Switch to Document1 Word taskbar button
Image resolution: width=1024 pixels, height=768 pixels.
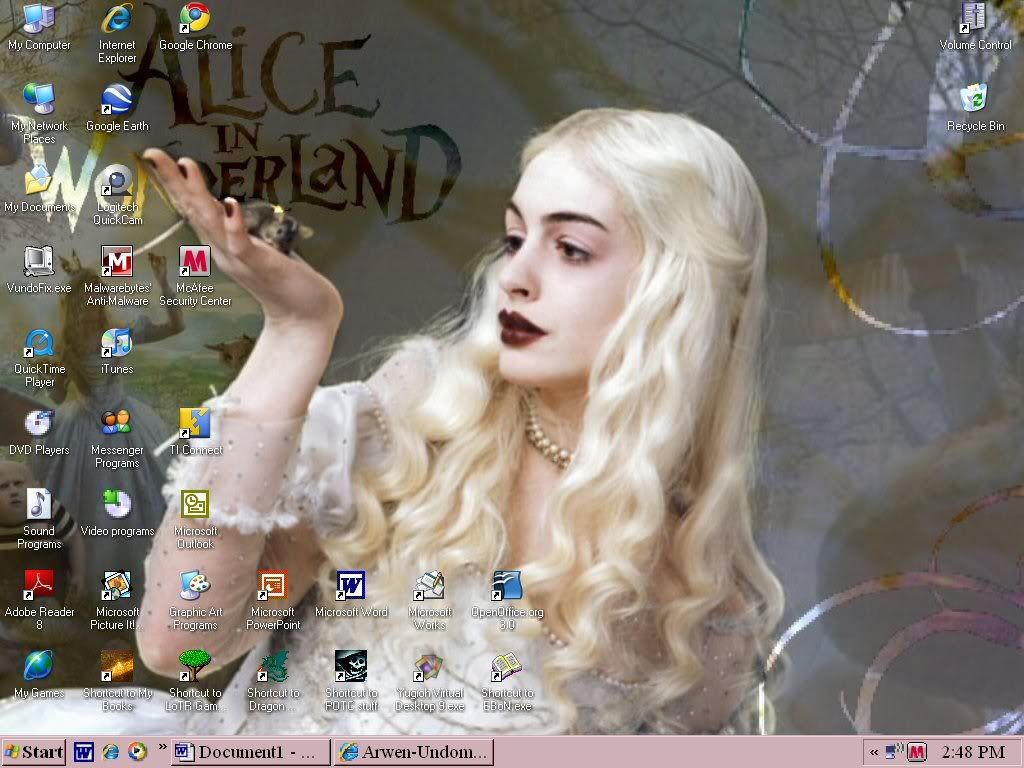click(251, 752)
